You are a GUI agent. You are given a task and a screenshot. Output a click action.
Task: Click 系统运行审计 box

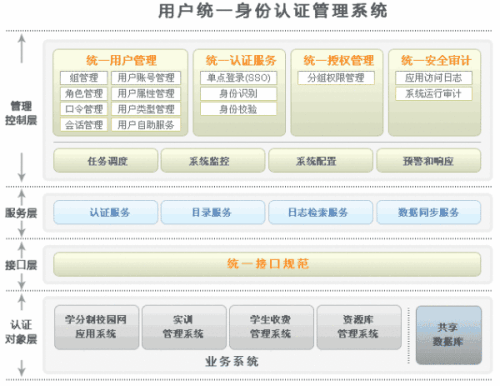tap(434, 94)
